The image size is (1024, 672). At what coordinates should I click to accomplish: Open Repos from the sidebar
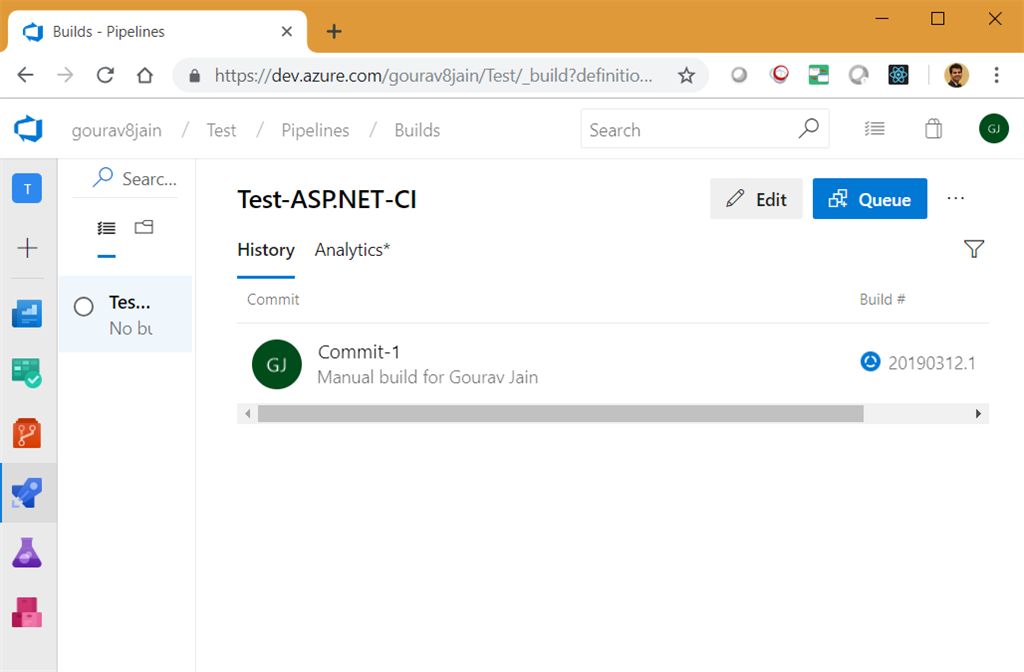tap(27, 433)
